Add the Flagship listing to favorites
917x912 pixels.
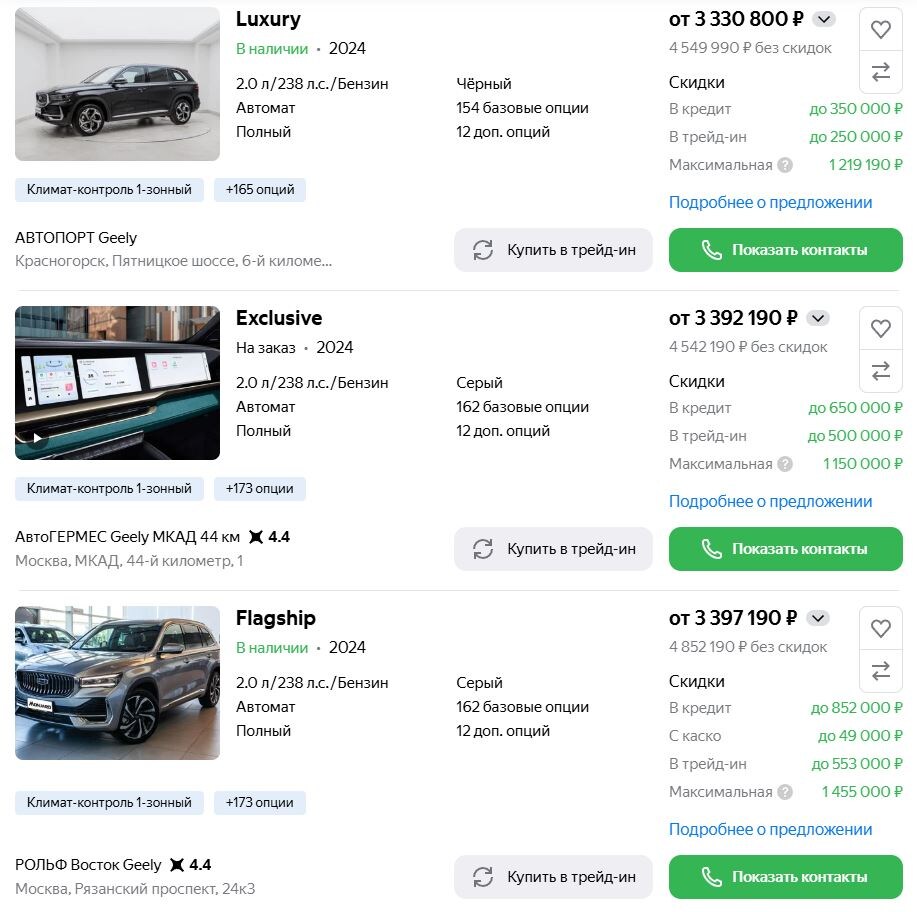pos(880,629)
